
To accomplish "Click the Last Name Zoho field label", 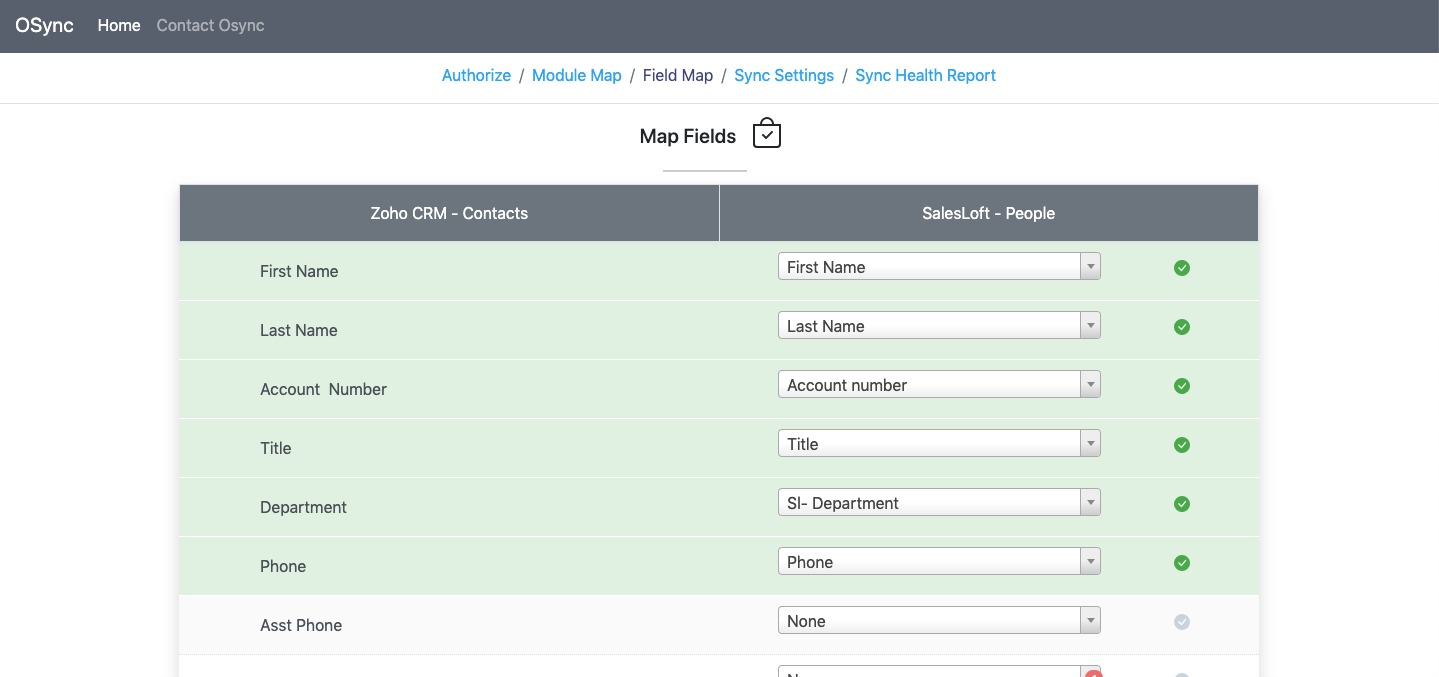I will 298,330.
